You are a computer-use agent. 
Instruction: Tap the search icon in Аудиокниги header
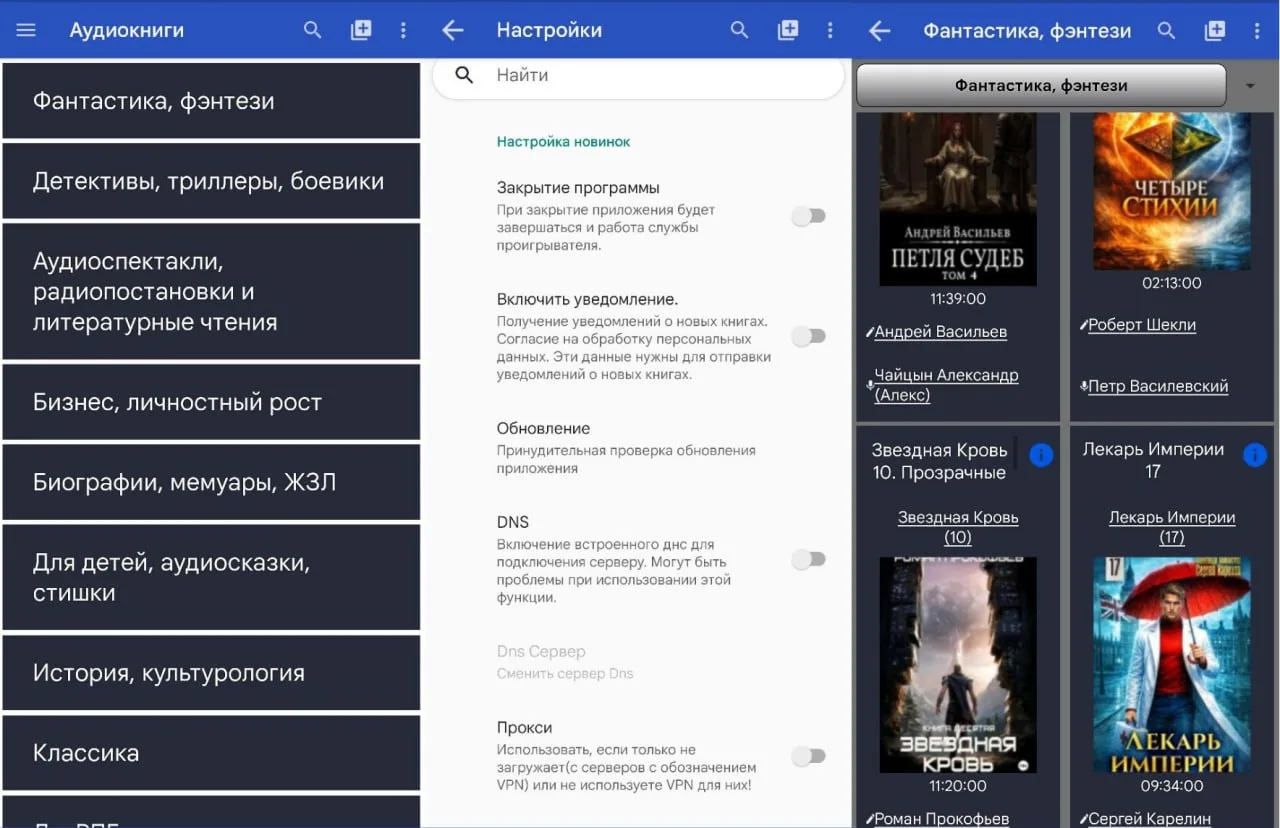click(x=313, y=30)
